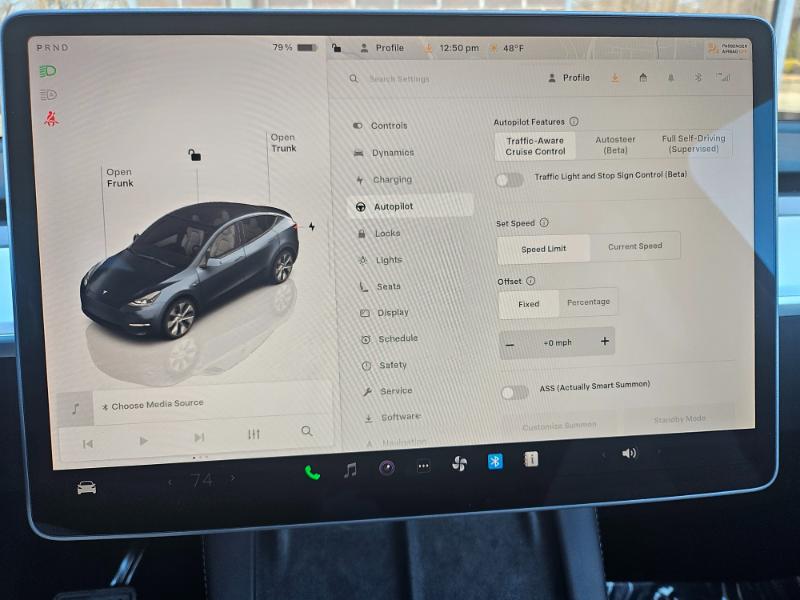Open the Profile dropdown in settings header
Viewport: 800px width, 600px height.
click(568, 78)
